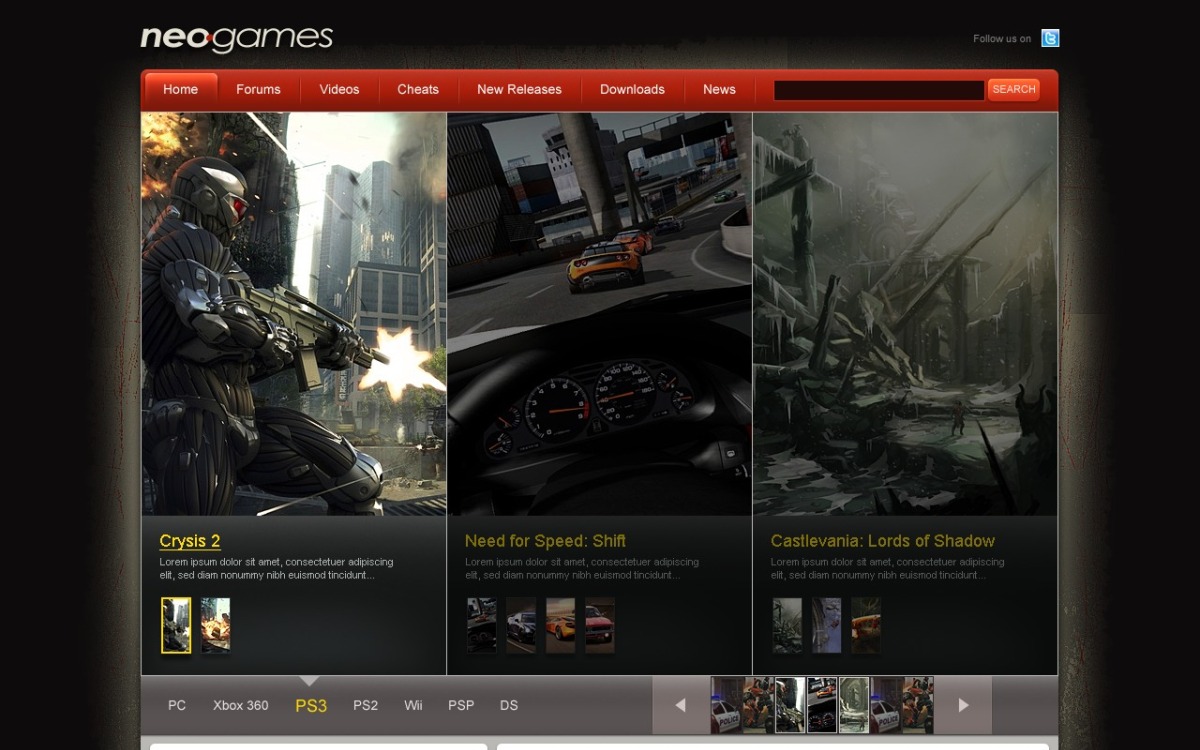Open Need for Speed: Shift link
The image size is (1200, 750).
545,541
